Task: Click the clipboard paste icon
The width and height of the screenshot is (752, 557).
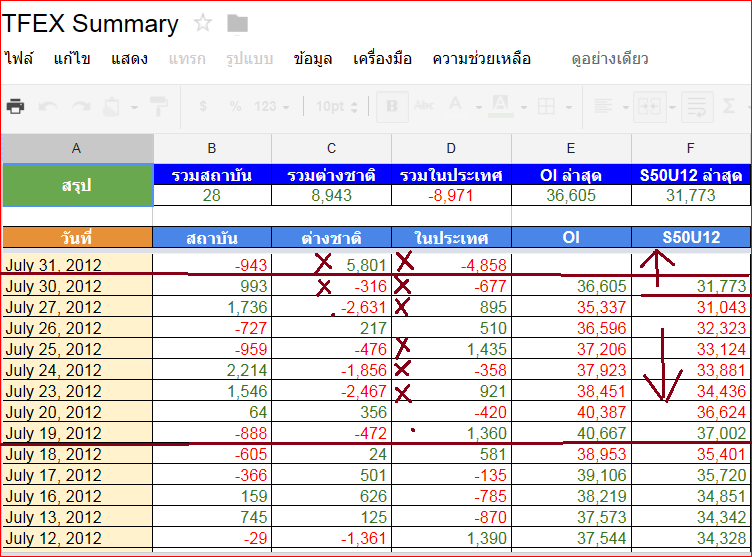Action: 111,106
